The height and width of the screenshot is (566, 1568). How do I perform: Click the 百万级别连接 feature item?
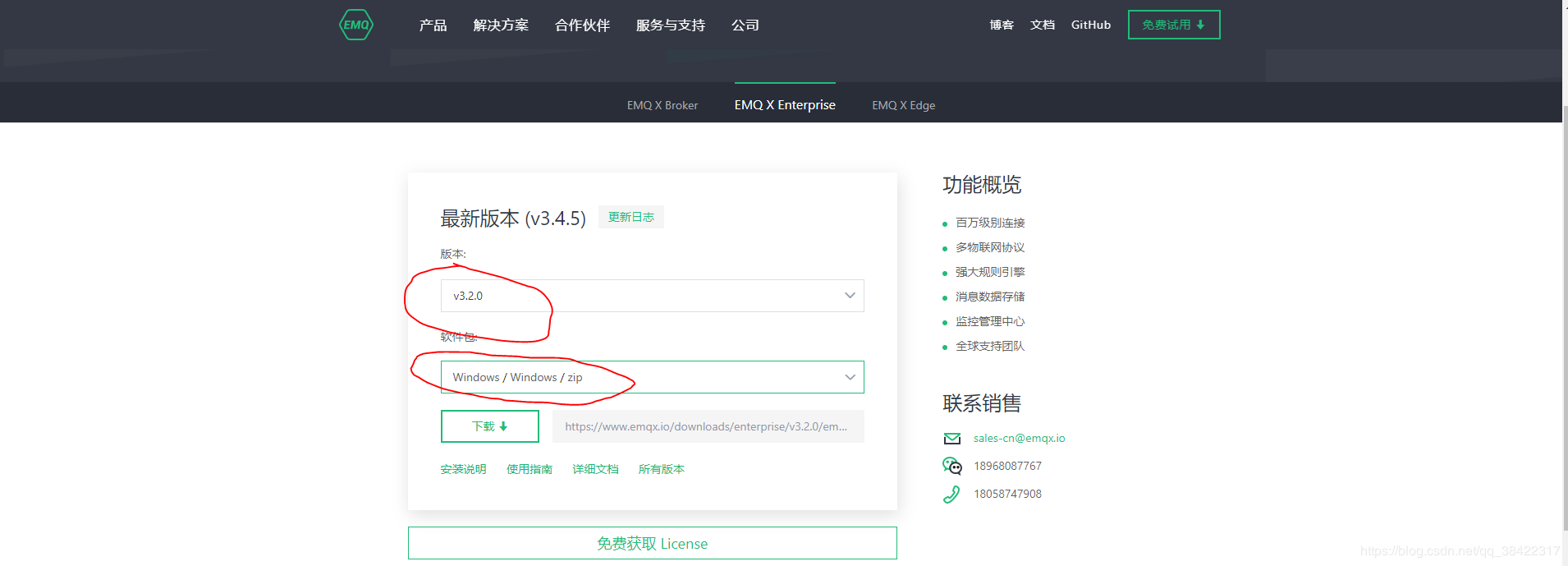click(x=990, y=223)
